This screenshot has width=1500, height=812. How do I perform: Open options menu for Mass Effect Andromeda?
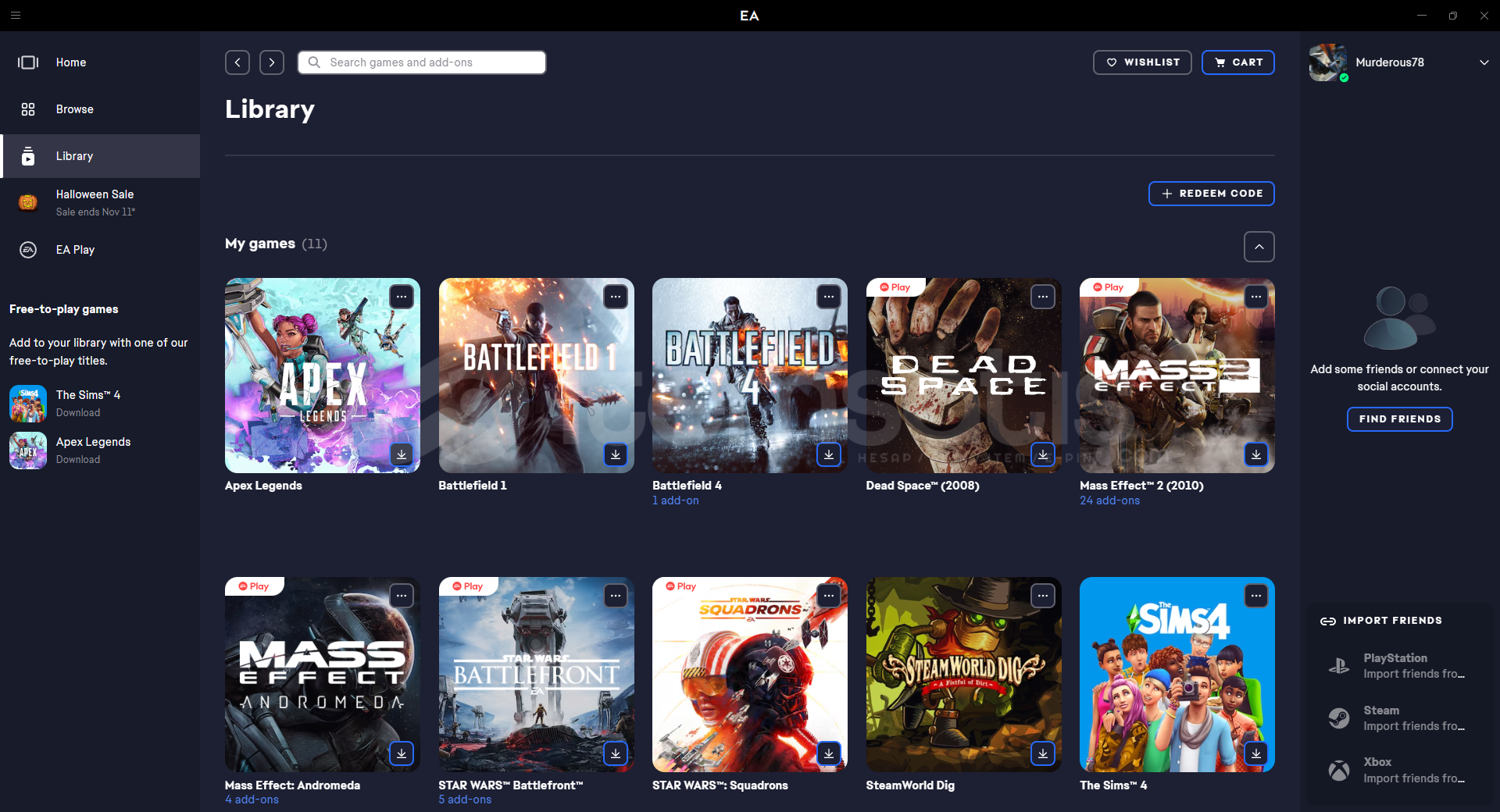(x=402, y=597)
